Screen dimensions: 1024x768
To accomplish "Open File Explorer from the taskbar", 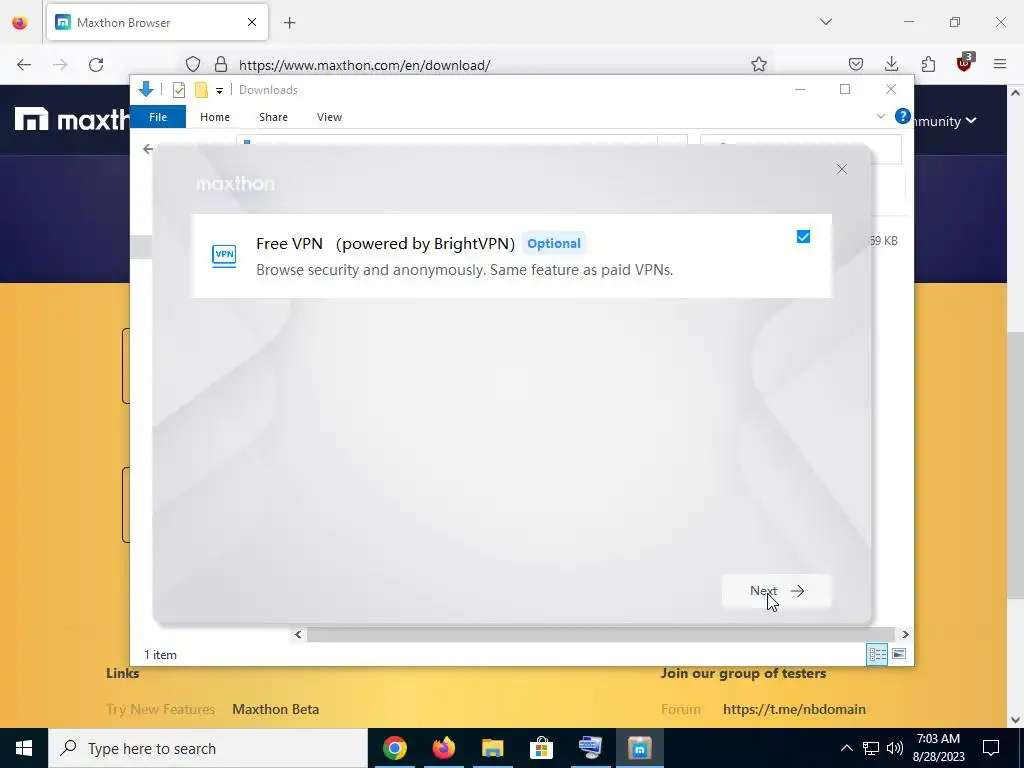I will [x=493, y=748].
